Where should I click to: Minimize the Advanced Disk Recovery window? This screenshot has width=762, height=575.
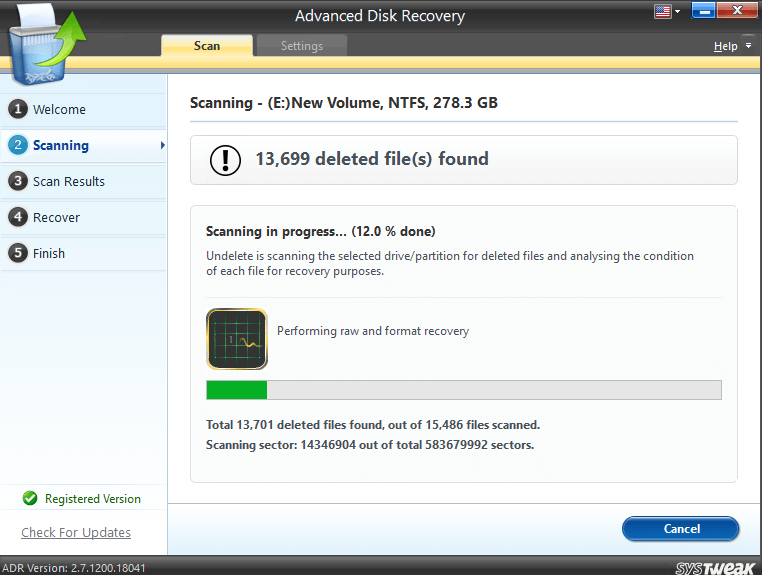click(x=703, y=10)
